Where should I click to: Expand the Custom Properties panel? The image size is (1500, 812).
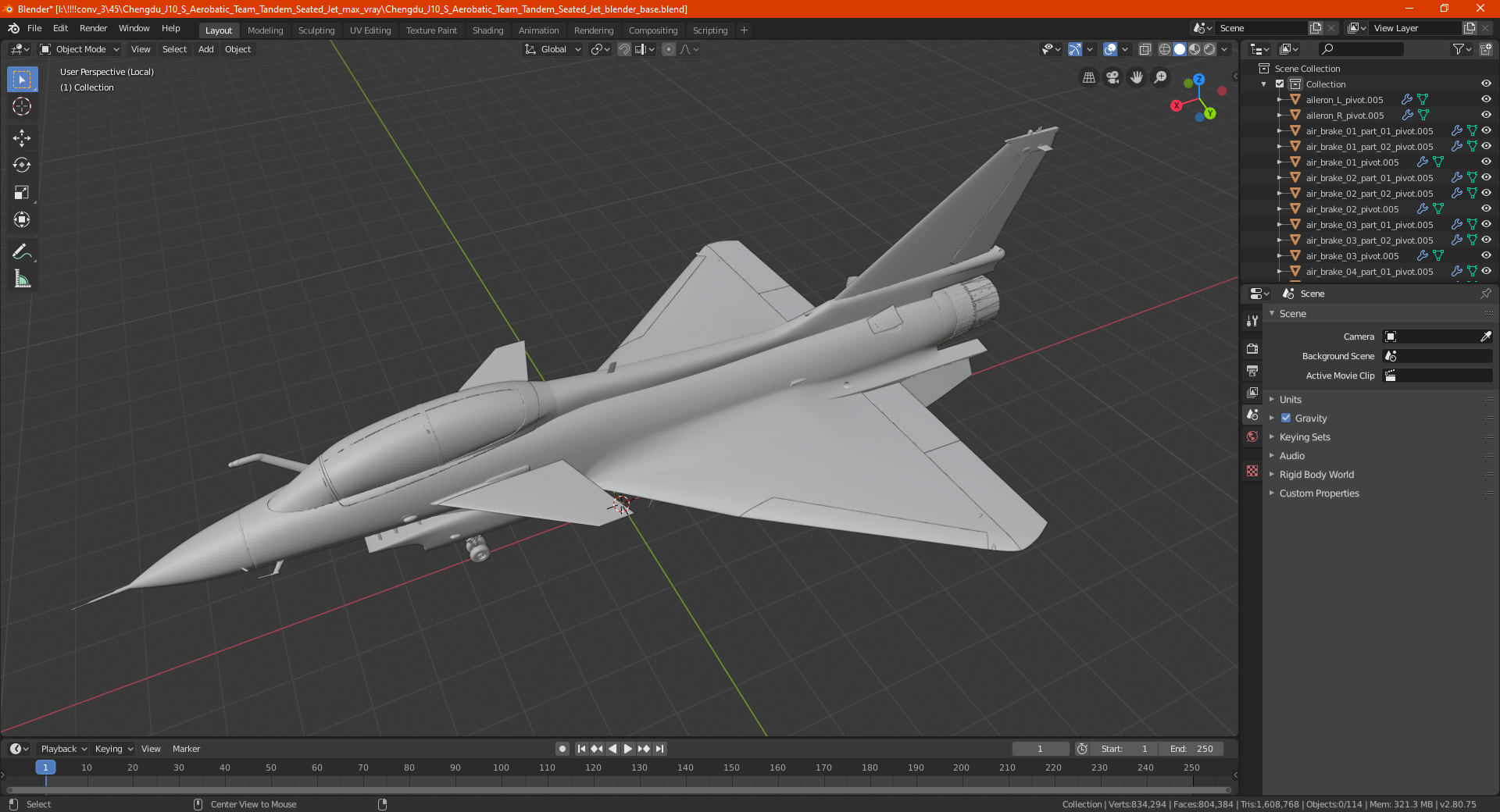pos(1319,493)
